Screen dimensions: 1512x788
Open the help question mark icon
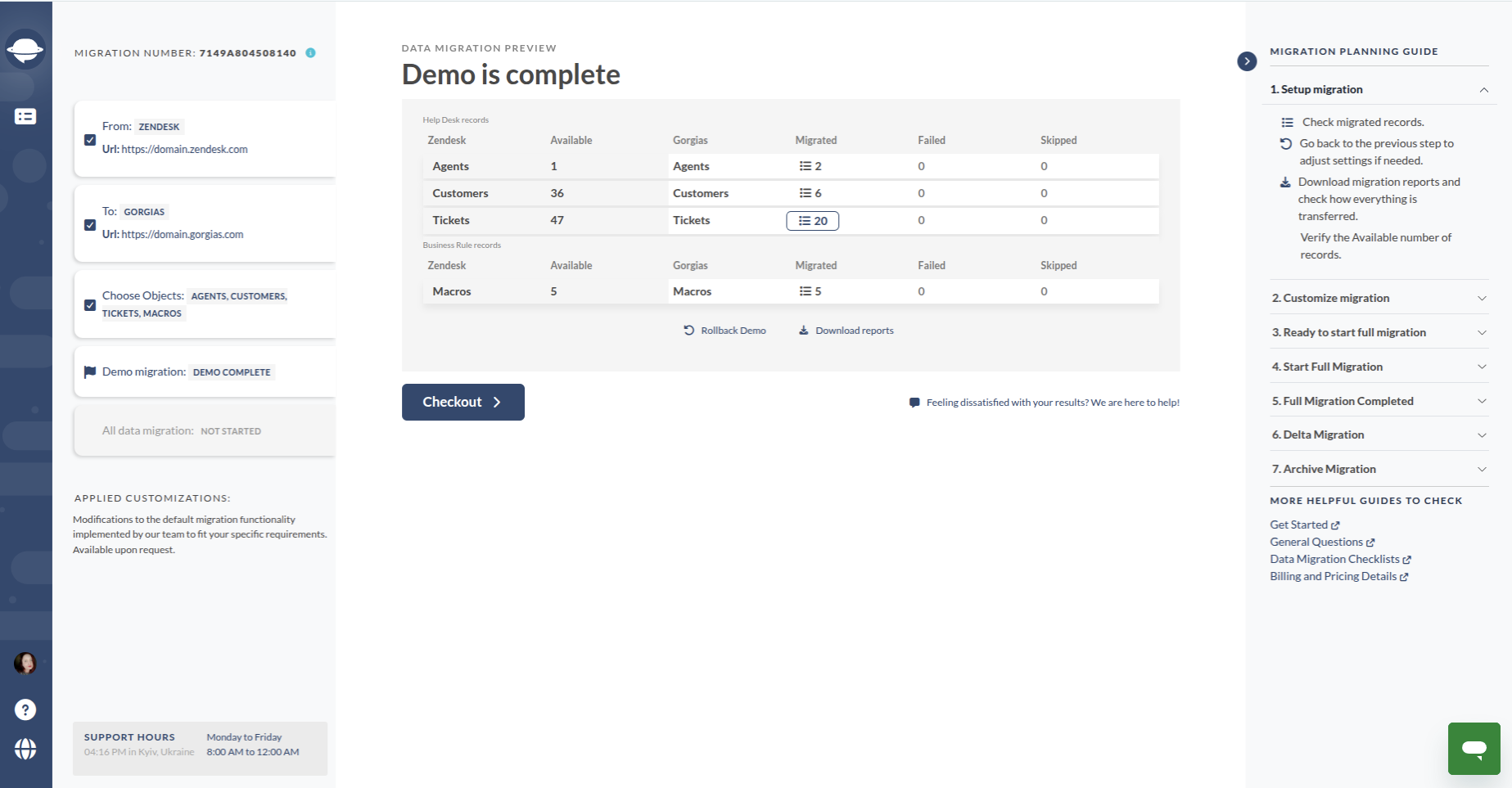25,709
